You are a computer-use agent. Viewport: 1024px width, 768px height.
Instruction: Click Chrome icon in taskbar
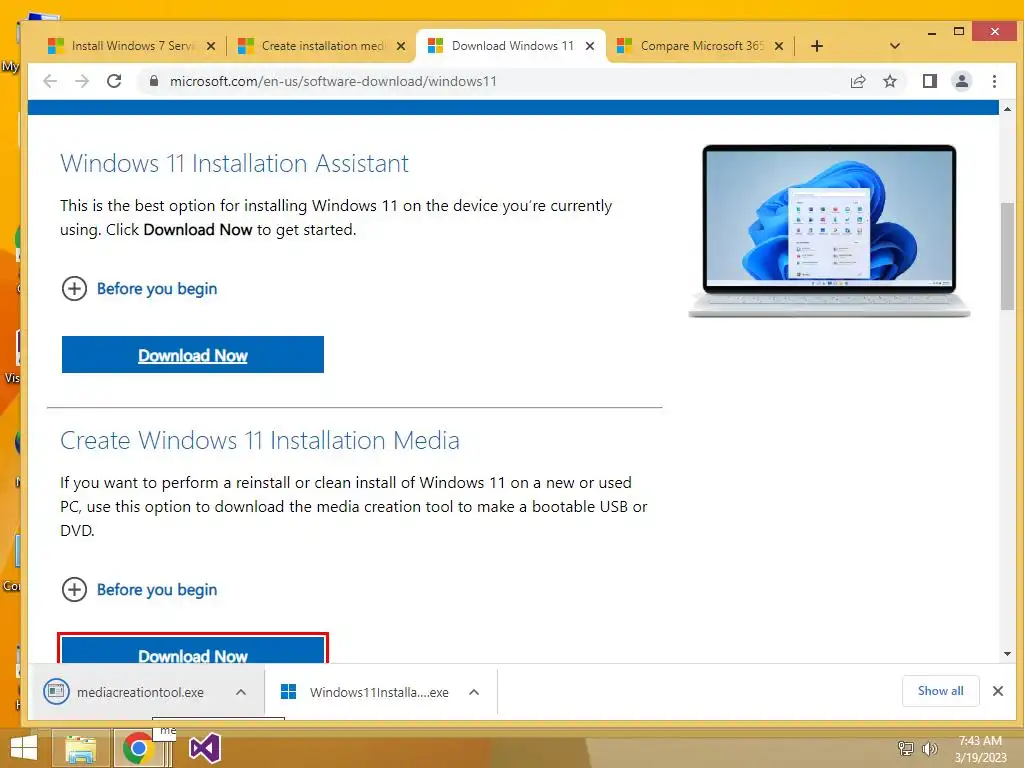[138, 748]
